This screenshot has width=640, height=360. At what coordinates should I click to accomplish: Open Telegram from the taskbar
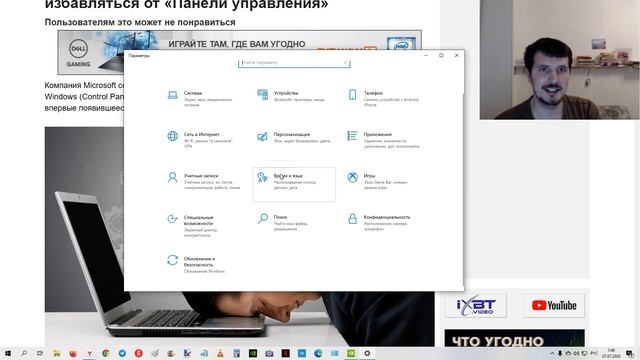click(x=122, y=353)
